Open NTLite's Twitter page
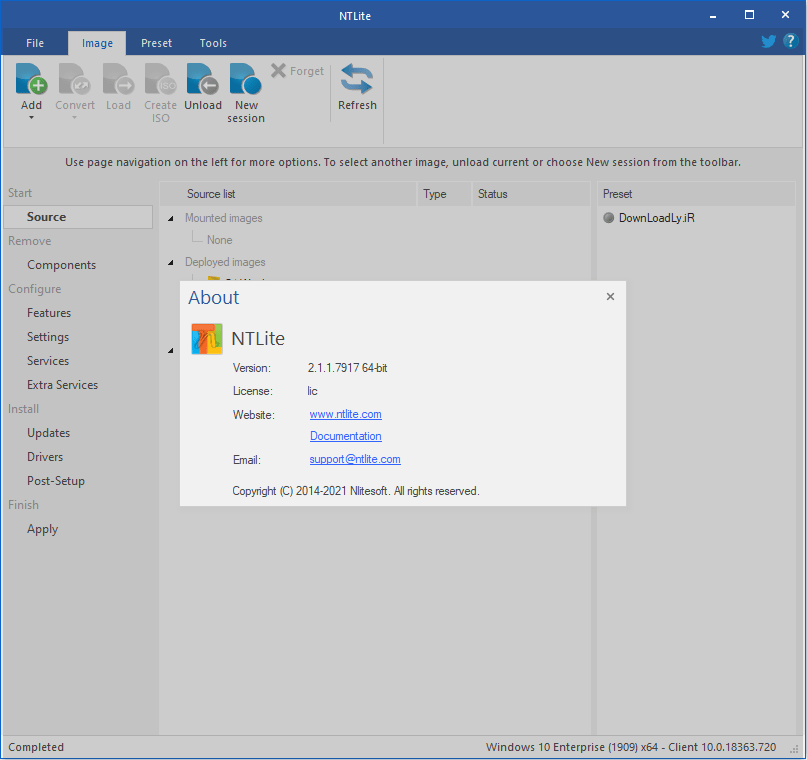The width and height of the screenshot is (807, 760). tap(768, 41)
